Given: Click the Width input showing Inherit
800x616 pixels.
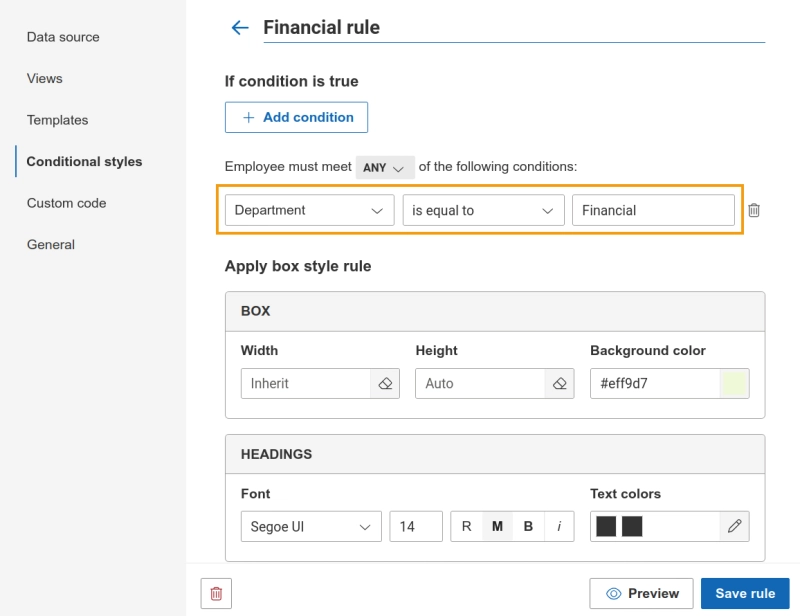Looking at the screenshot, I should click(x=305, y=383).
